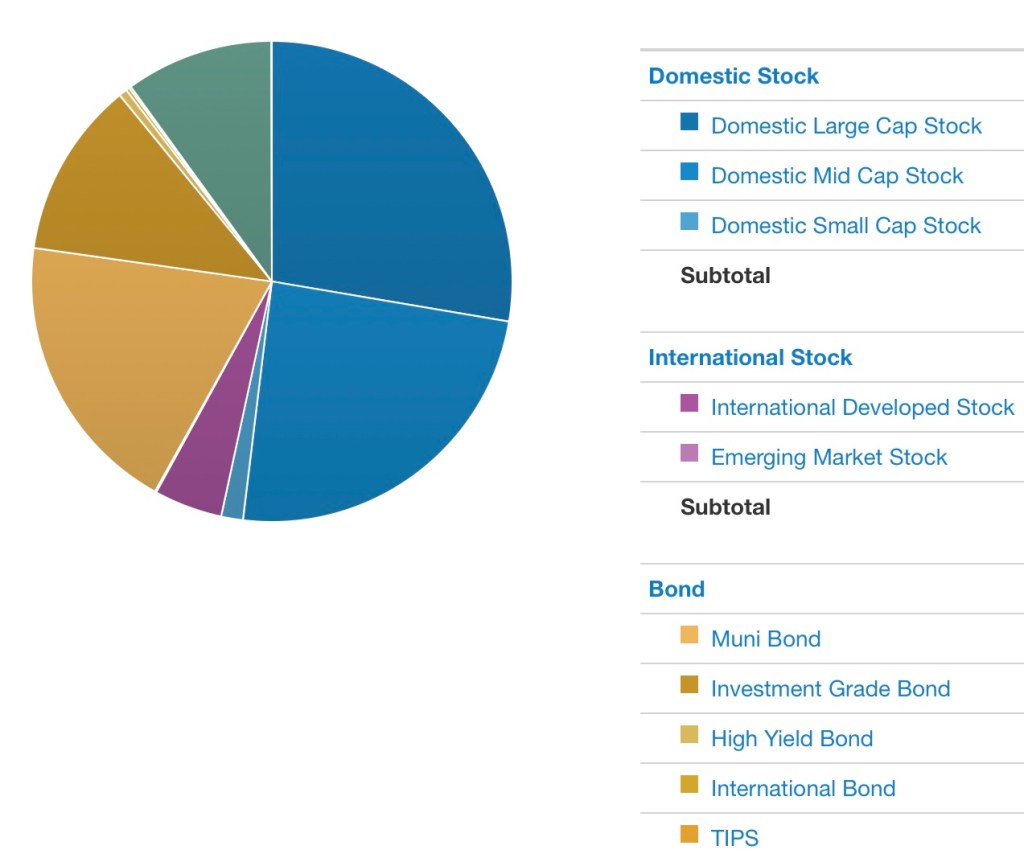1024x854 pixels.
Task: Click the Bond section heading
Action: (676, 589)
